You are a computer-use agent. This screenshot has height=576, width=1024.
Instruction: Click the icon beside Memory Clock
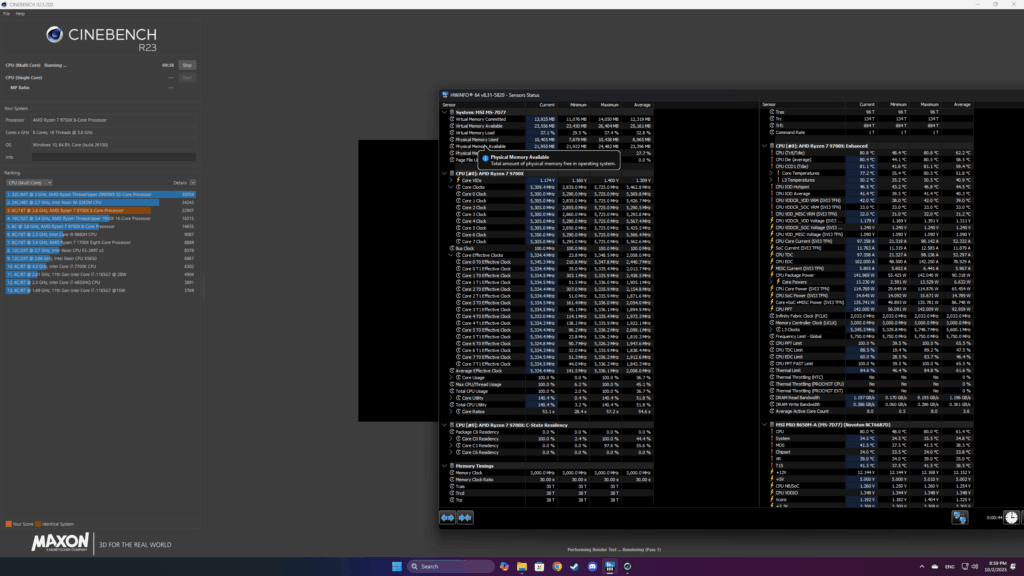451,473
